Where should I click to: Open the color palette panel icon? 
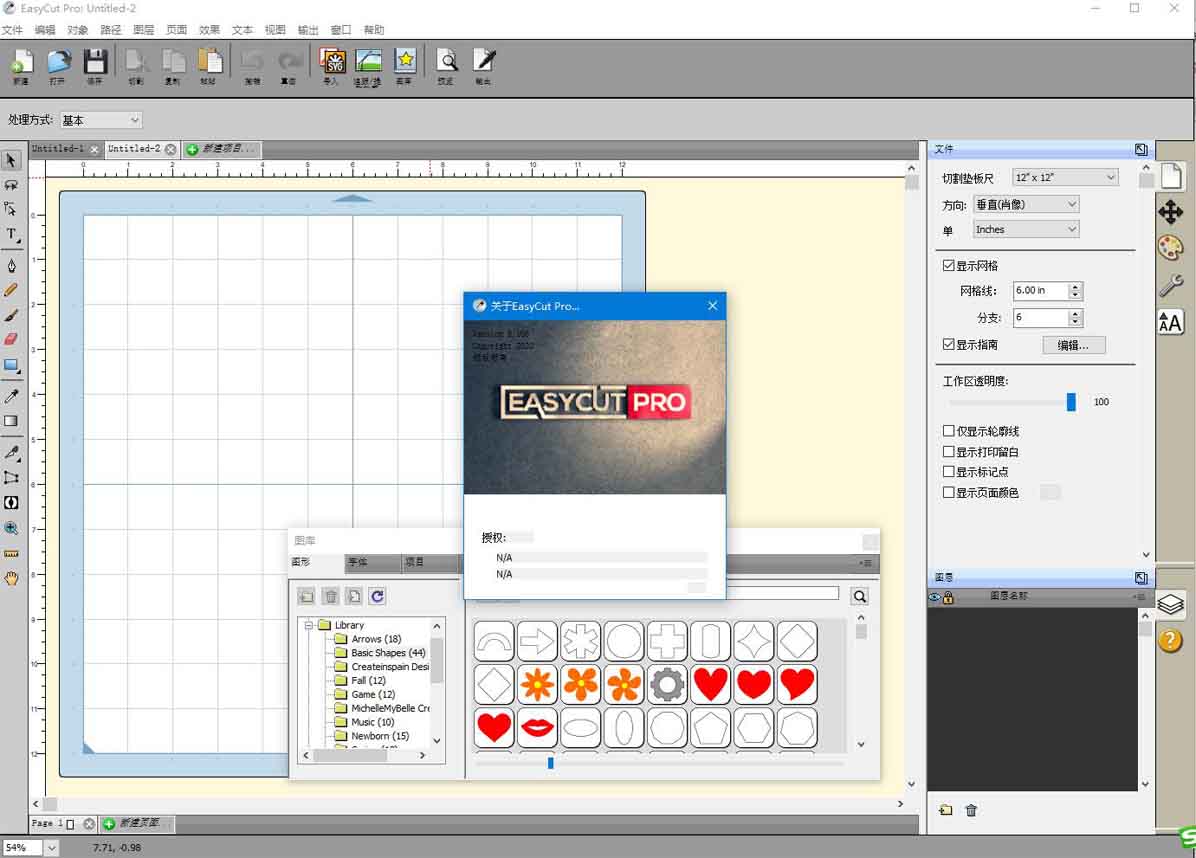[x=1171, y=248]
